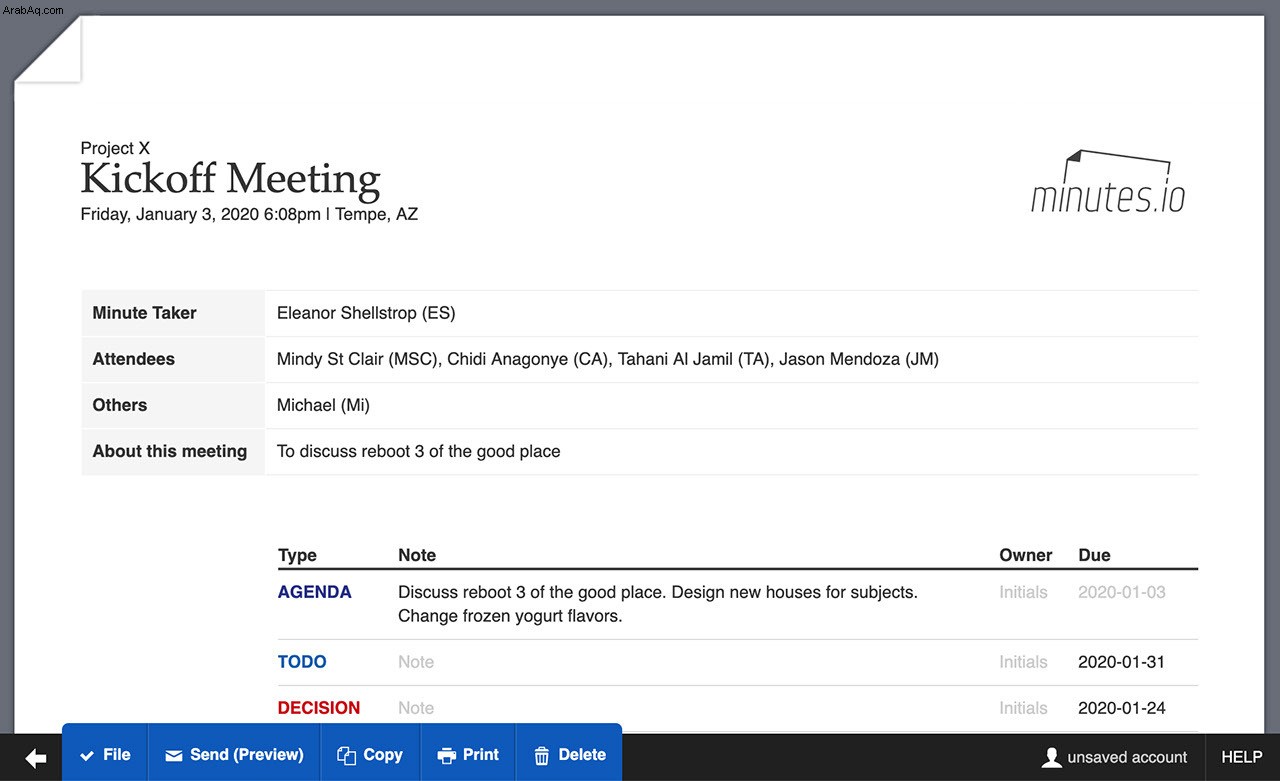Click the folded page corner
The height and width of the screenshot is (781, 1280).
pos(47,49)
